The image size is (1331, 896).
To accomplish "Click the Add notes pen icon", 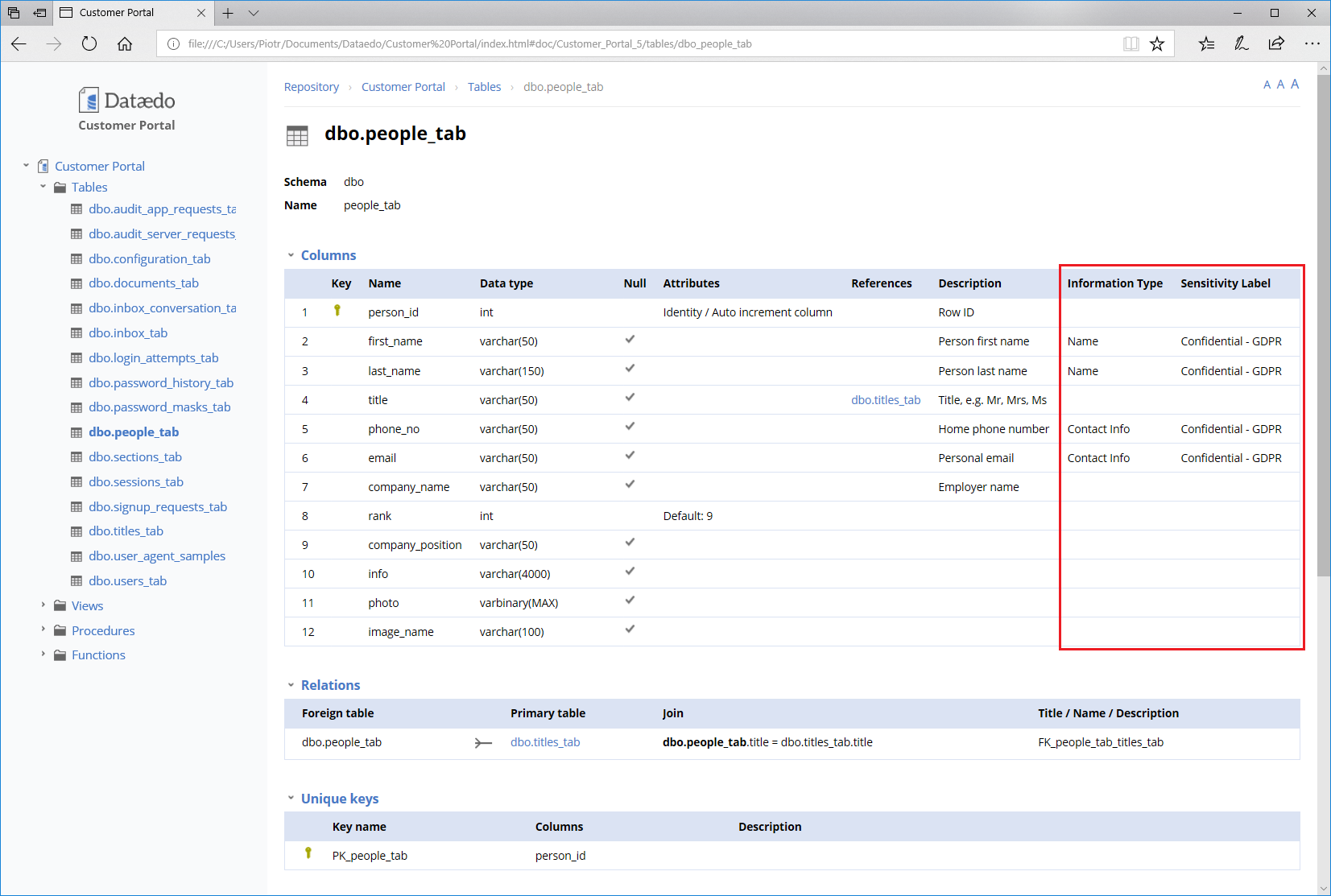I will click(1241, 44).
